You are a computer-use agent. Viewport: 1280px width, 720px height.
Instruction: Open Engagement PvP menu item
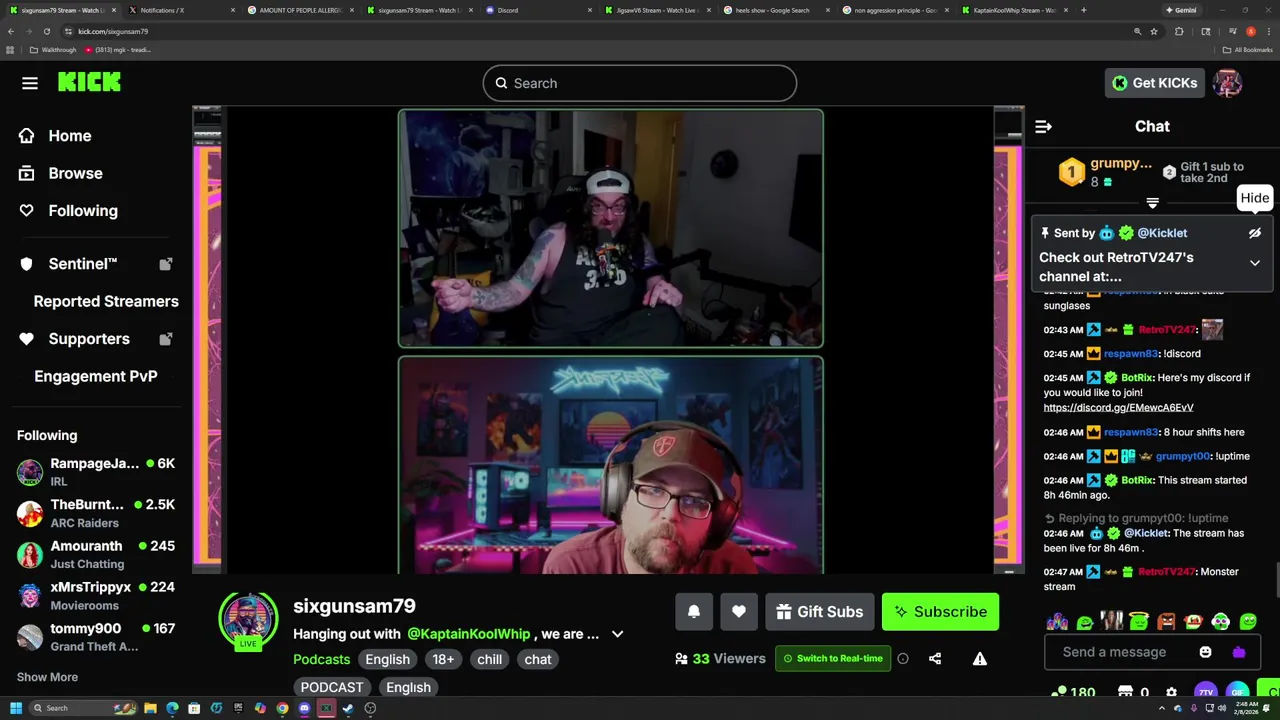pyautogui.click(x=96, y=376)
